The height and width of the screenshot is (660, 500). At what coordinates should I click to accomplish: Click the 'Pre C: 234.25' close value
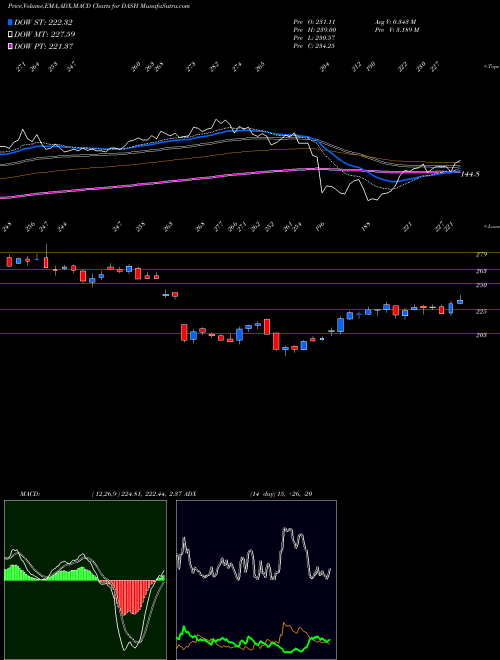(x=314, y=46)
